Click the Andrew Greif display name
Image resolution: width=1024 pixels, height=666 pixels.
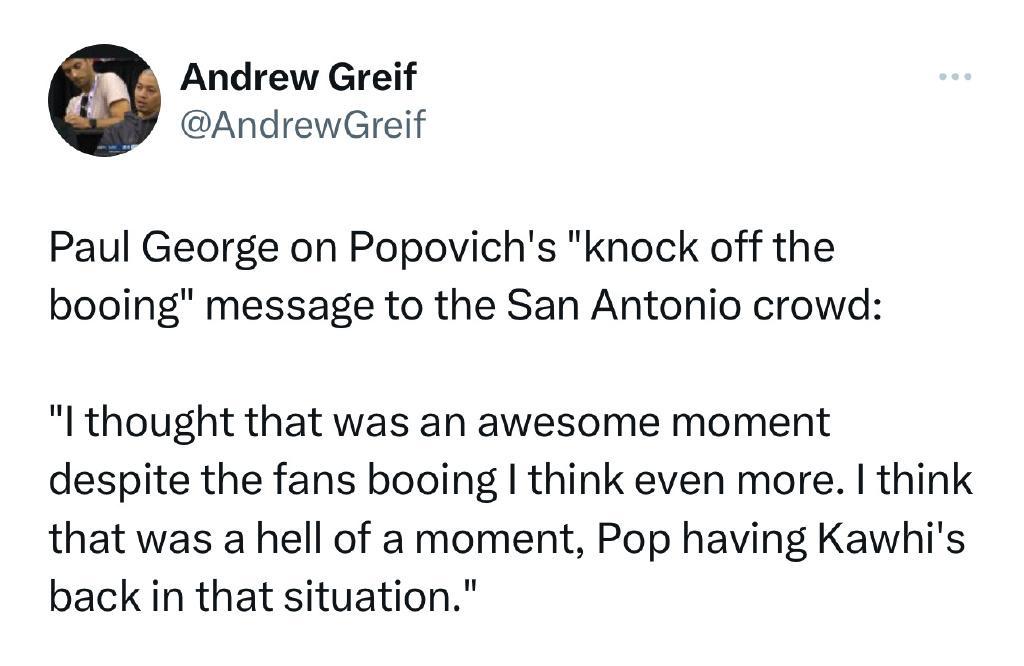tap(298, 77)
